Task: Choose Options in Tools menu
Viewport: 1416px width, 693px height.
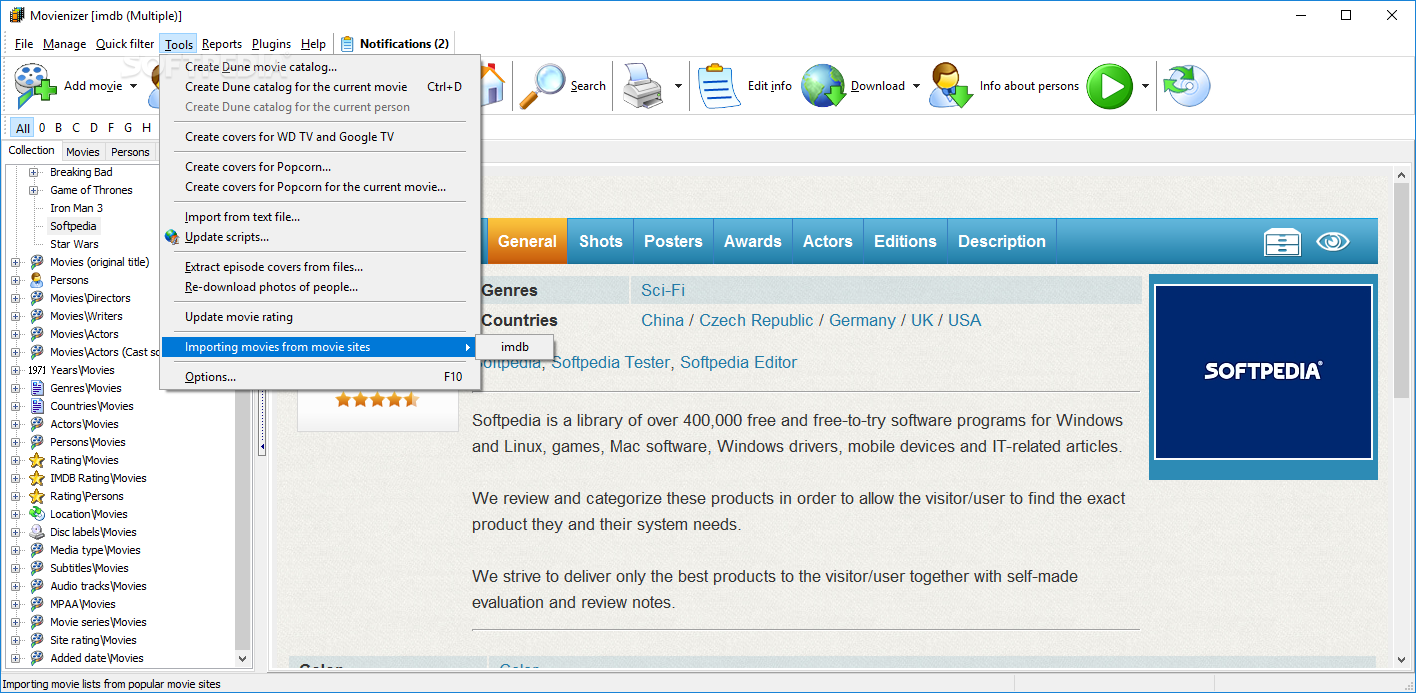Action: click(321, 377)
